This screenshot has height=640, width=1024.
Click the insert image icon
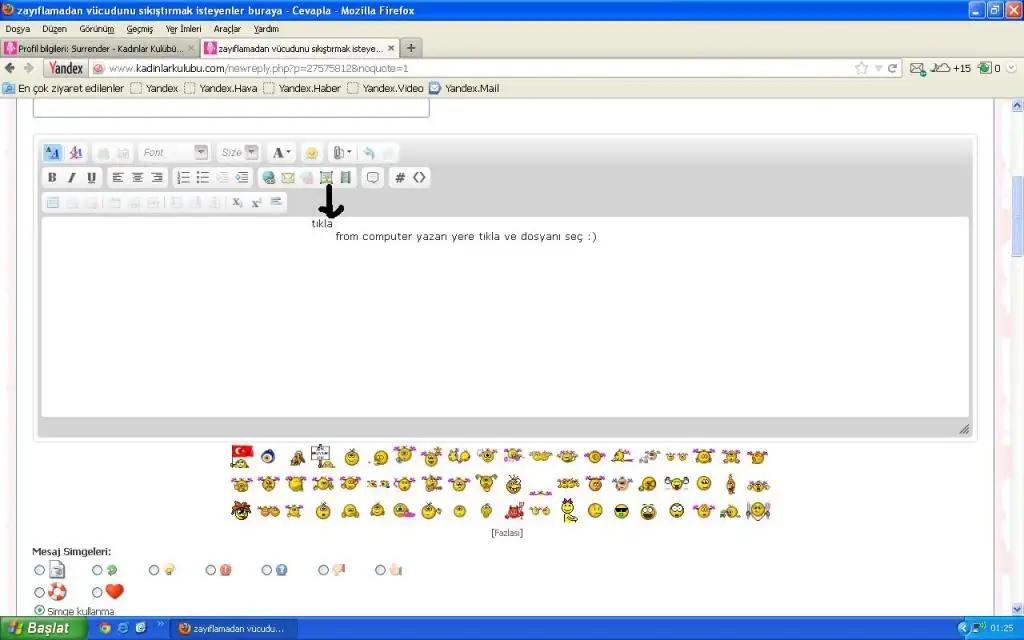coord(326,178)
